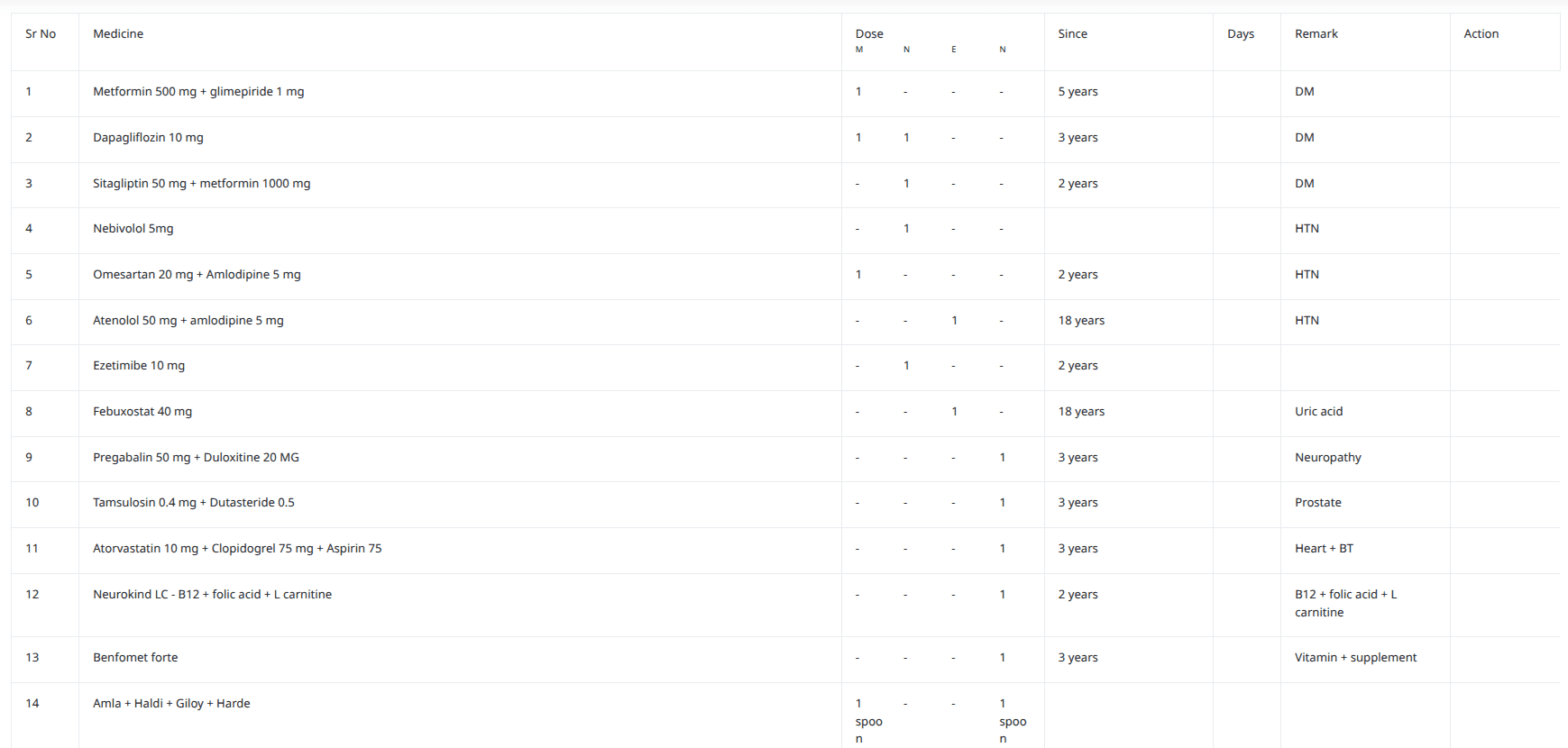Click Amla + Haldi + Giloy + Harde entry
This screenshot has height=748, width=1568.
(x=171, y=704)
